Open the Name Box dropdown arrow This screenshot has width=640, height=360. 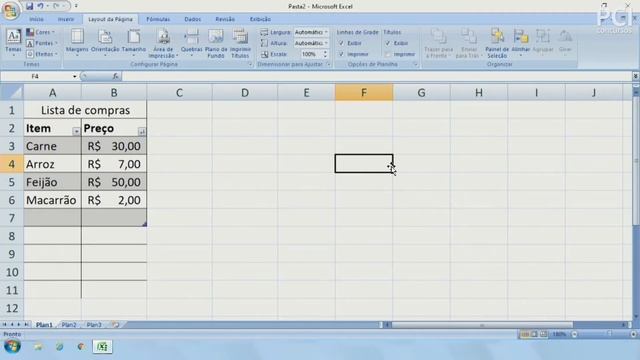click(x=74, y=76)
